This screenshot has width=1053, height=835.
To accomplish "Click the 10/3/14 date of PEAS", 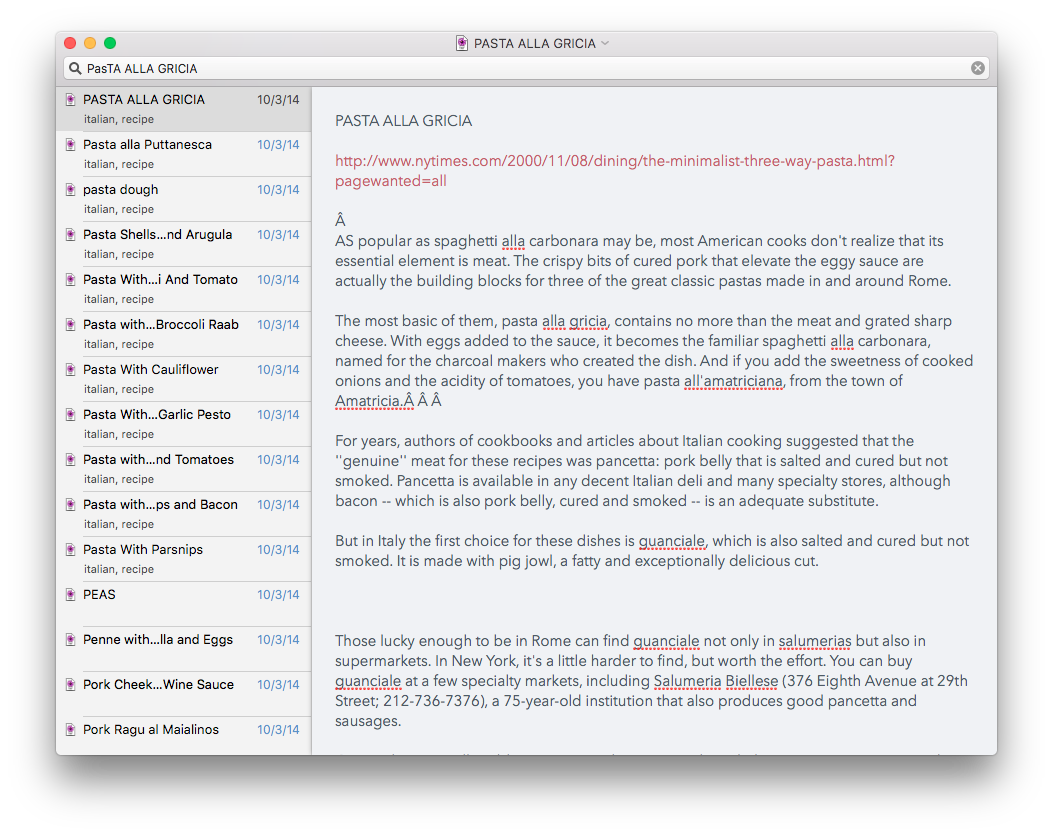I will [x=278, y=595].
